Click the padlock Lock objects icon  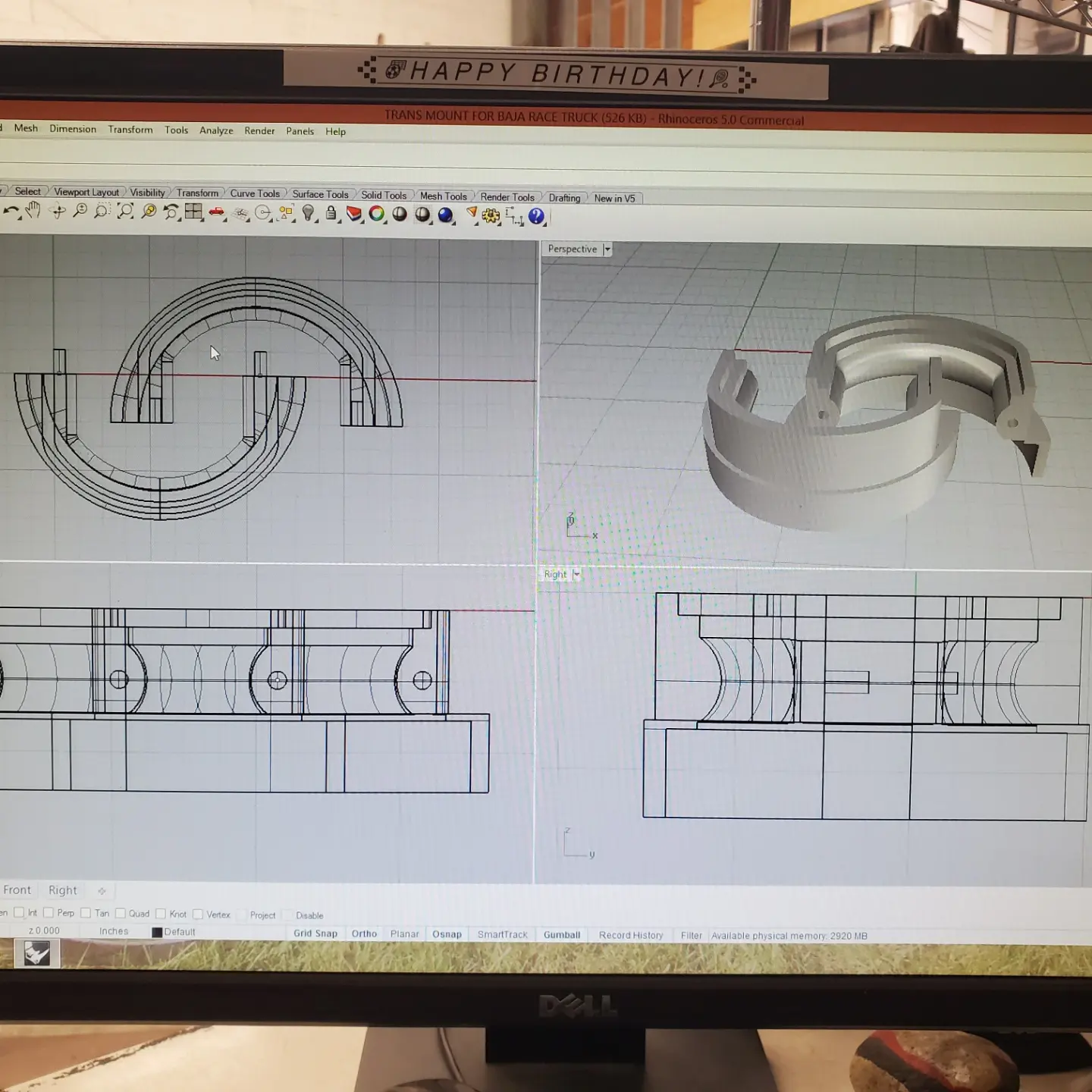pyautogui.click(x=331, y=214)
